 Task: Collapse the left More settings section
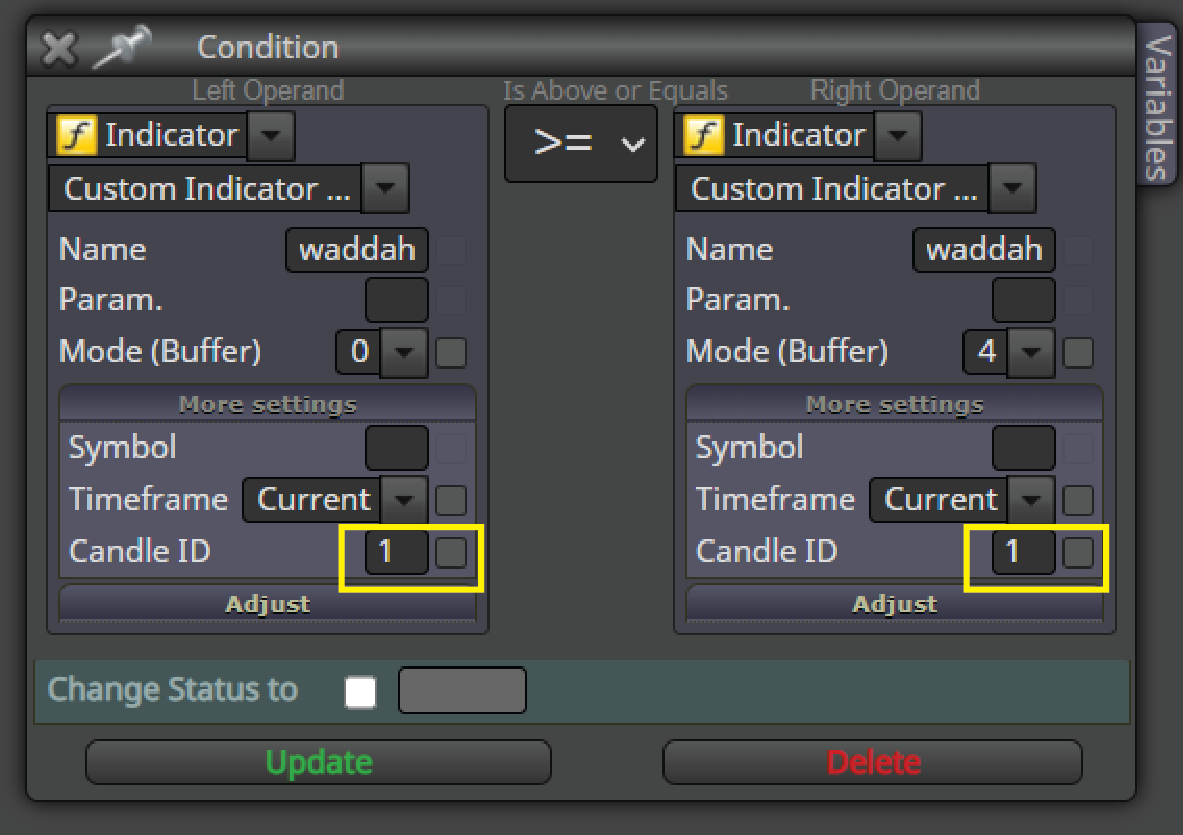click(268, 404)
